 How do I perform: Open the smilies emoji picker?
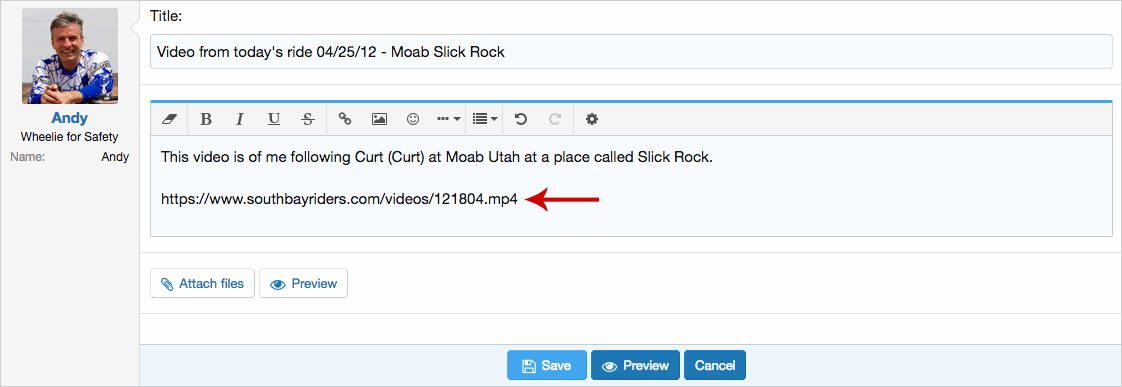(413, 119)
